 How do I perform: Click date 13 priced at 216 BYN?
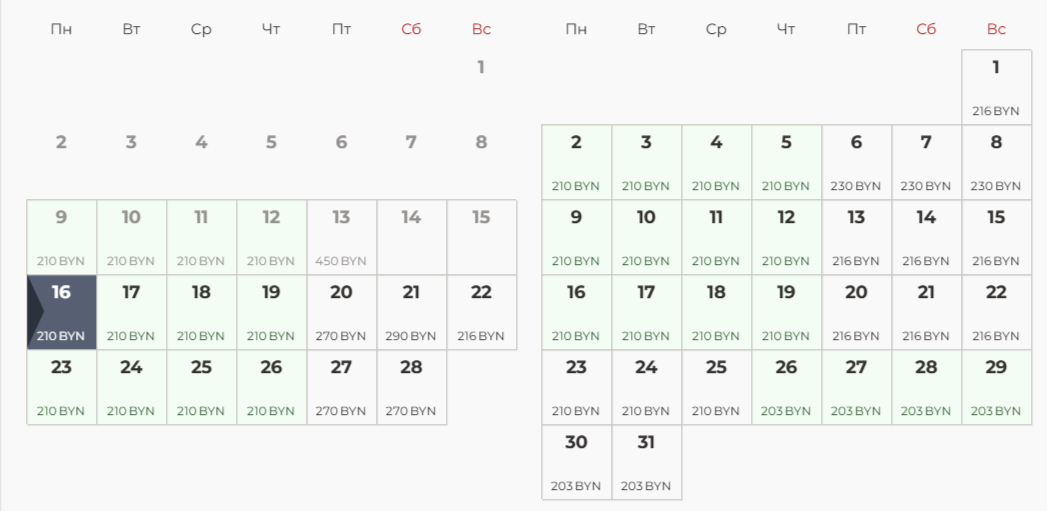pos(856,237)
